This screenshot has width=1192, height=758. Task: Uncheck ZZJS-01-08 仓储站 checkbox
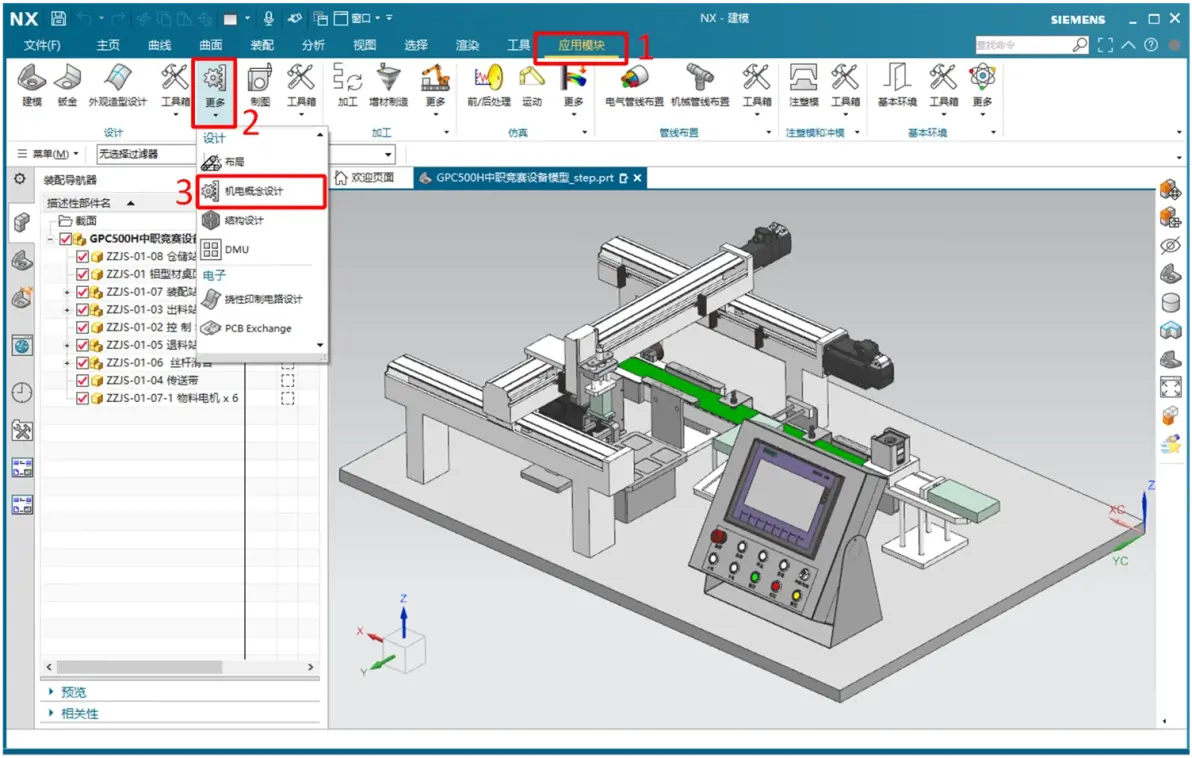(82, 256)
